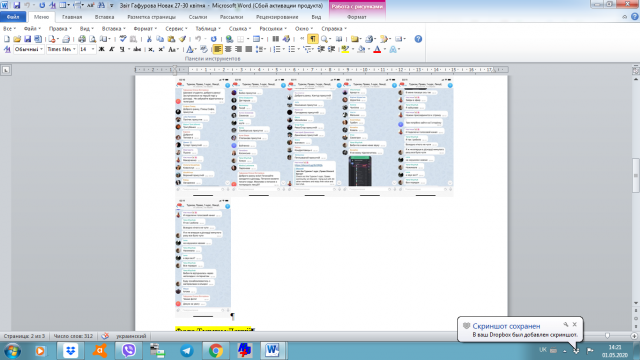The image size is (640, 360).
Task: Align text right
Action: (238, 49)
